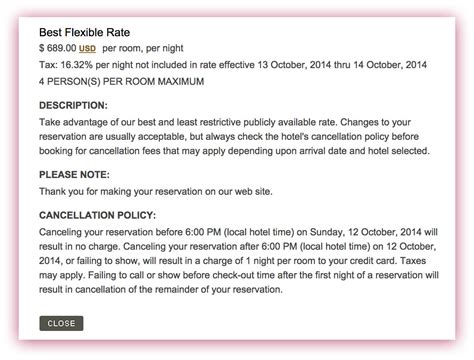
Task: Click the 16.32% tax percentage
Action: (x=77, y=65)
